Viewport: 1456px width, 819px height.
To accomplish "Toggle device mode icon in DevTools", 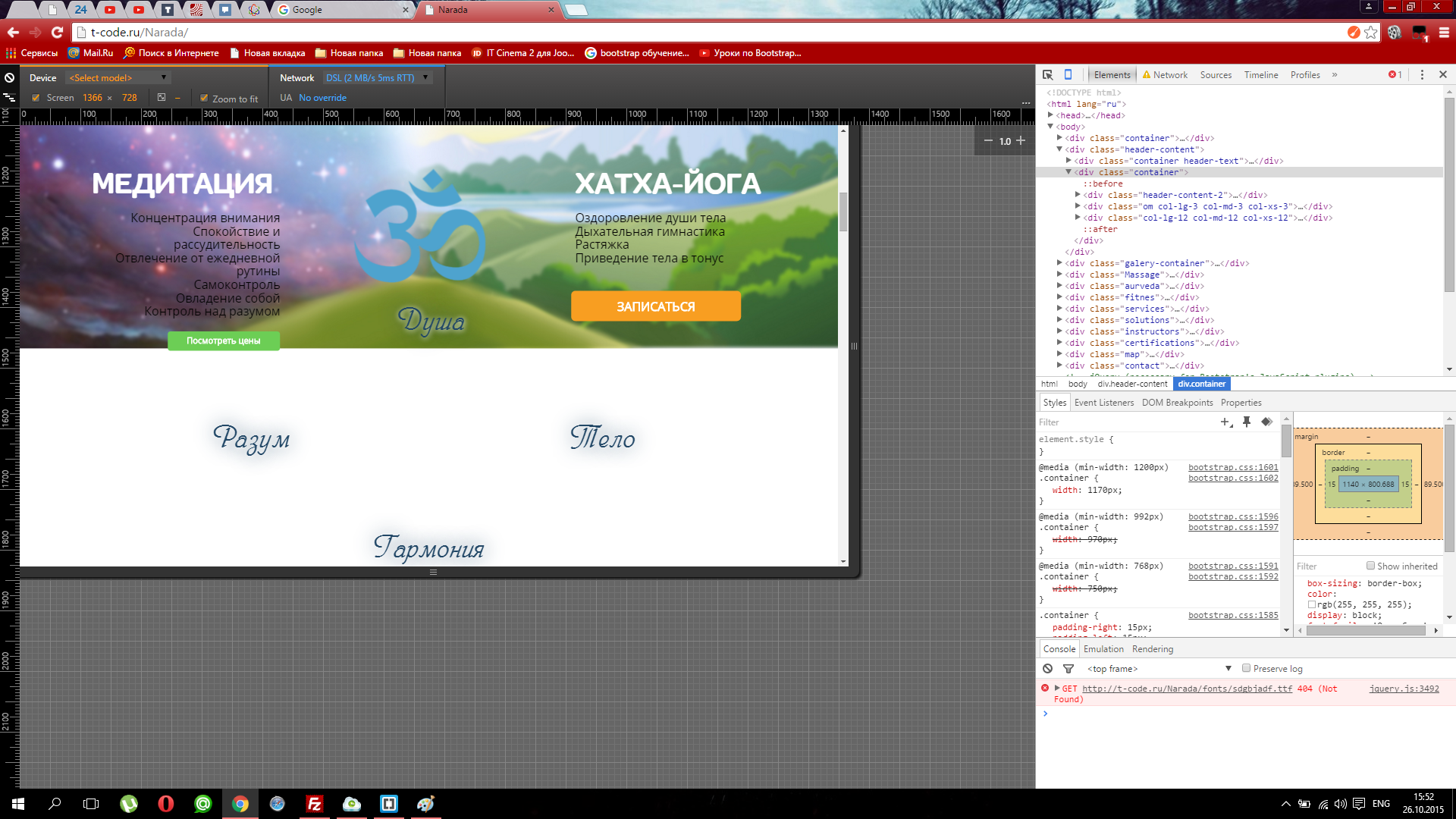I will coord(1068,74).
